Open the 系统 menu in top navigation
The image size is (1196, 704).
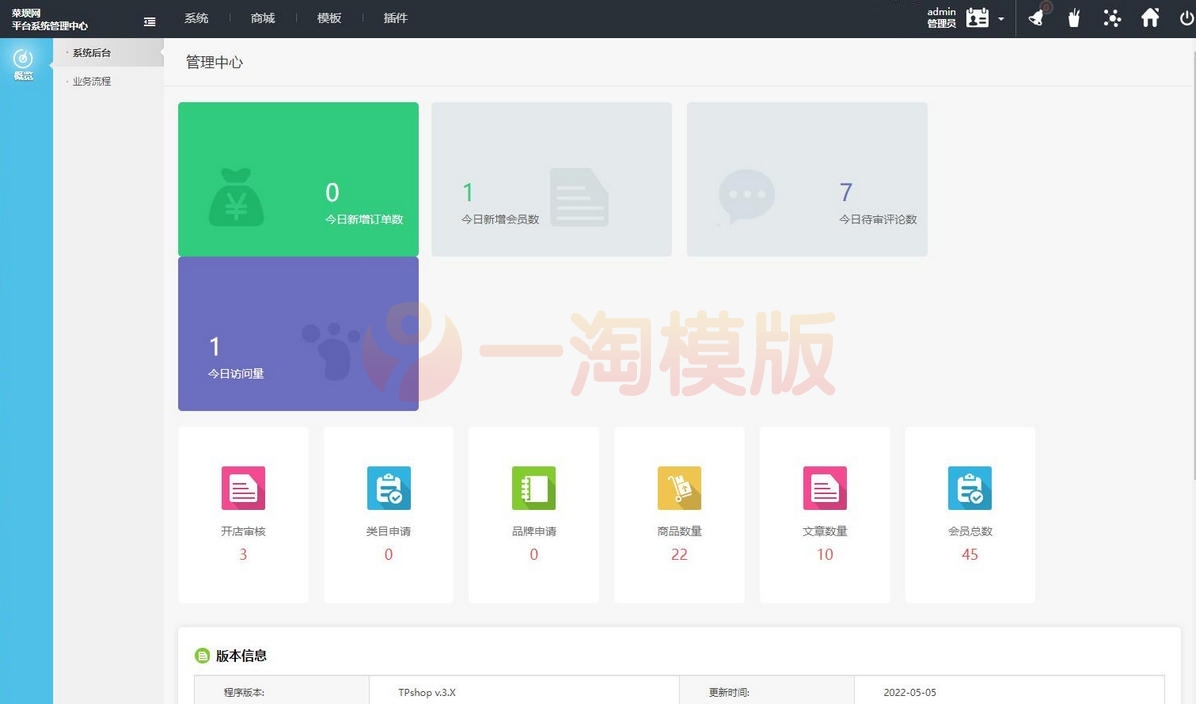point(196,17)
